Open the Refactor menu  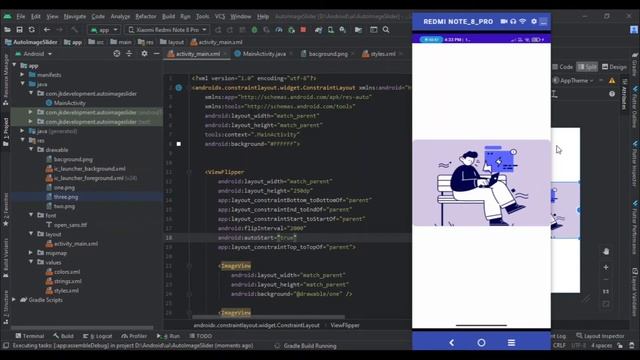[146, 16]
